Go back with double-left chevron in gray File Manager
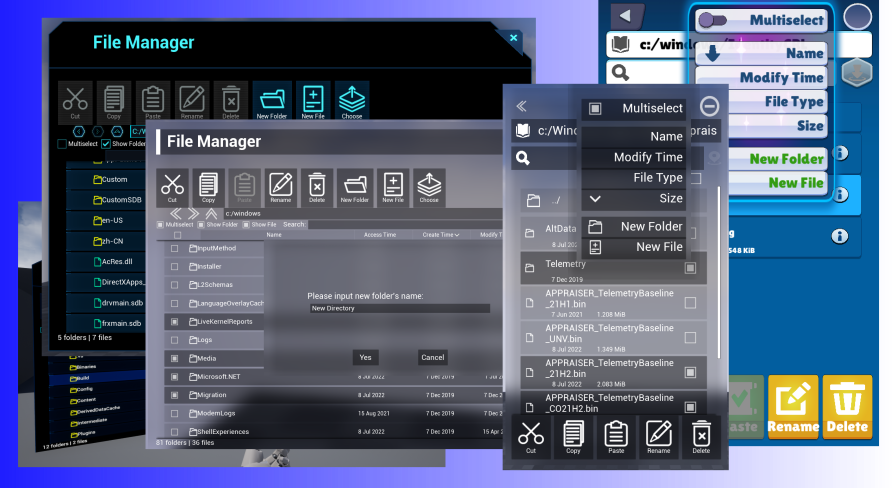The image size is (894, 488). [176, 214]
